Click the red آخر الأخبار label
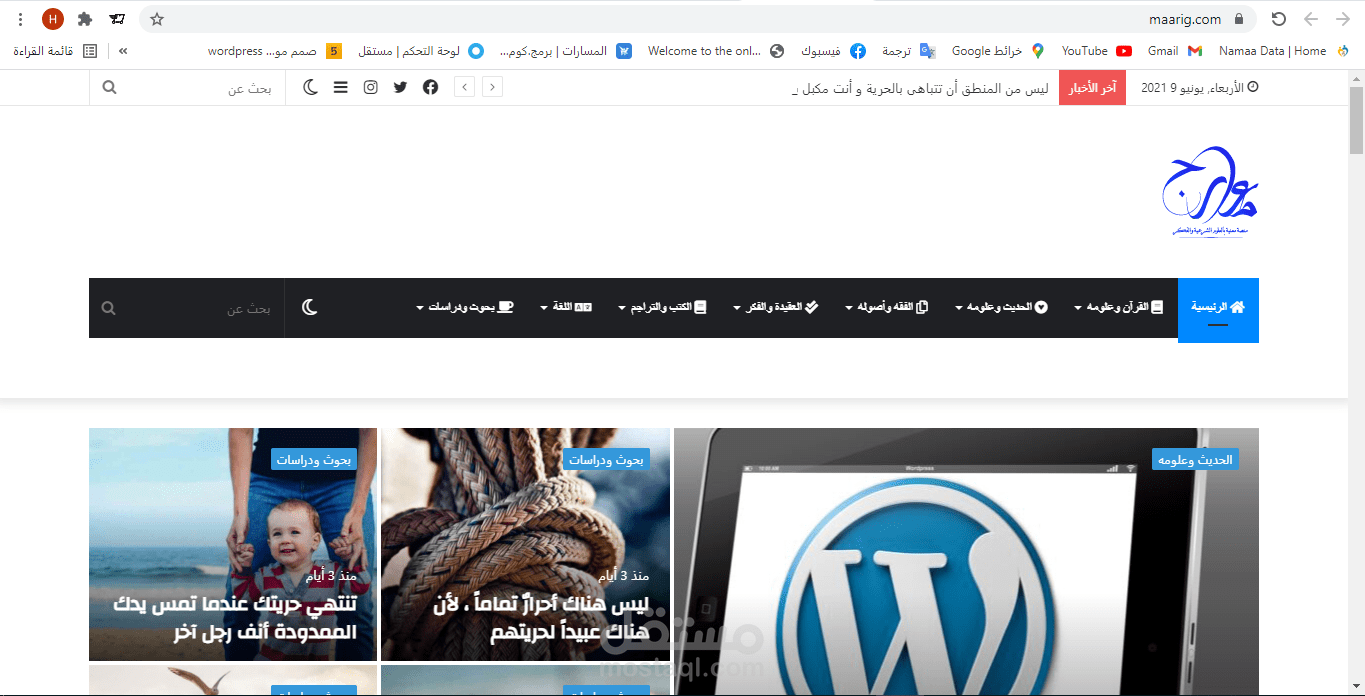The height and width of the screenshot is (696, 1365). pos(1092,88)
